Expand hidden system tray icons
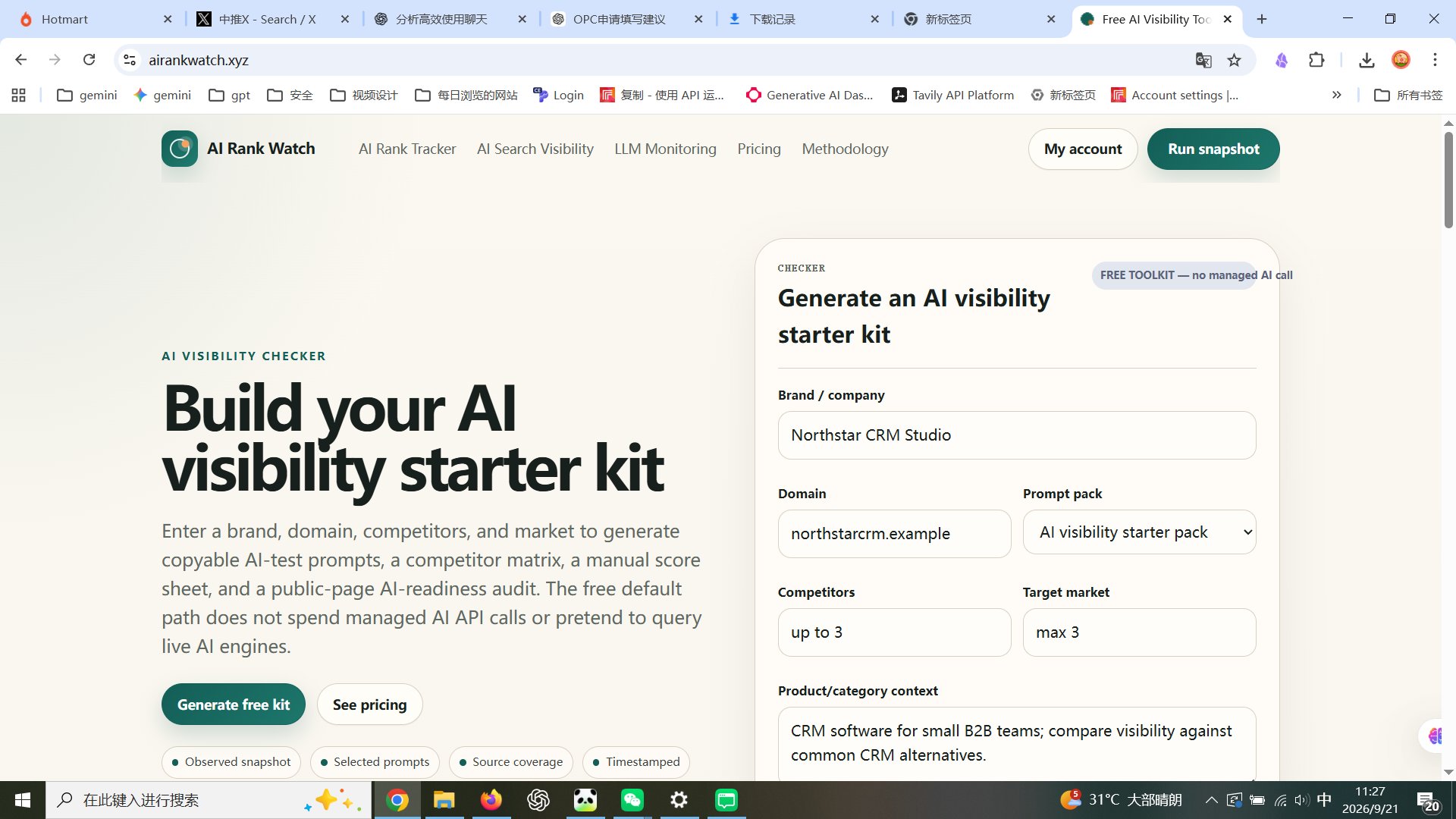The image size is (1456, 819). (1212, 800)
